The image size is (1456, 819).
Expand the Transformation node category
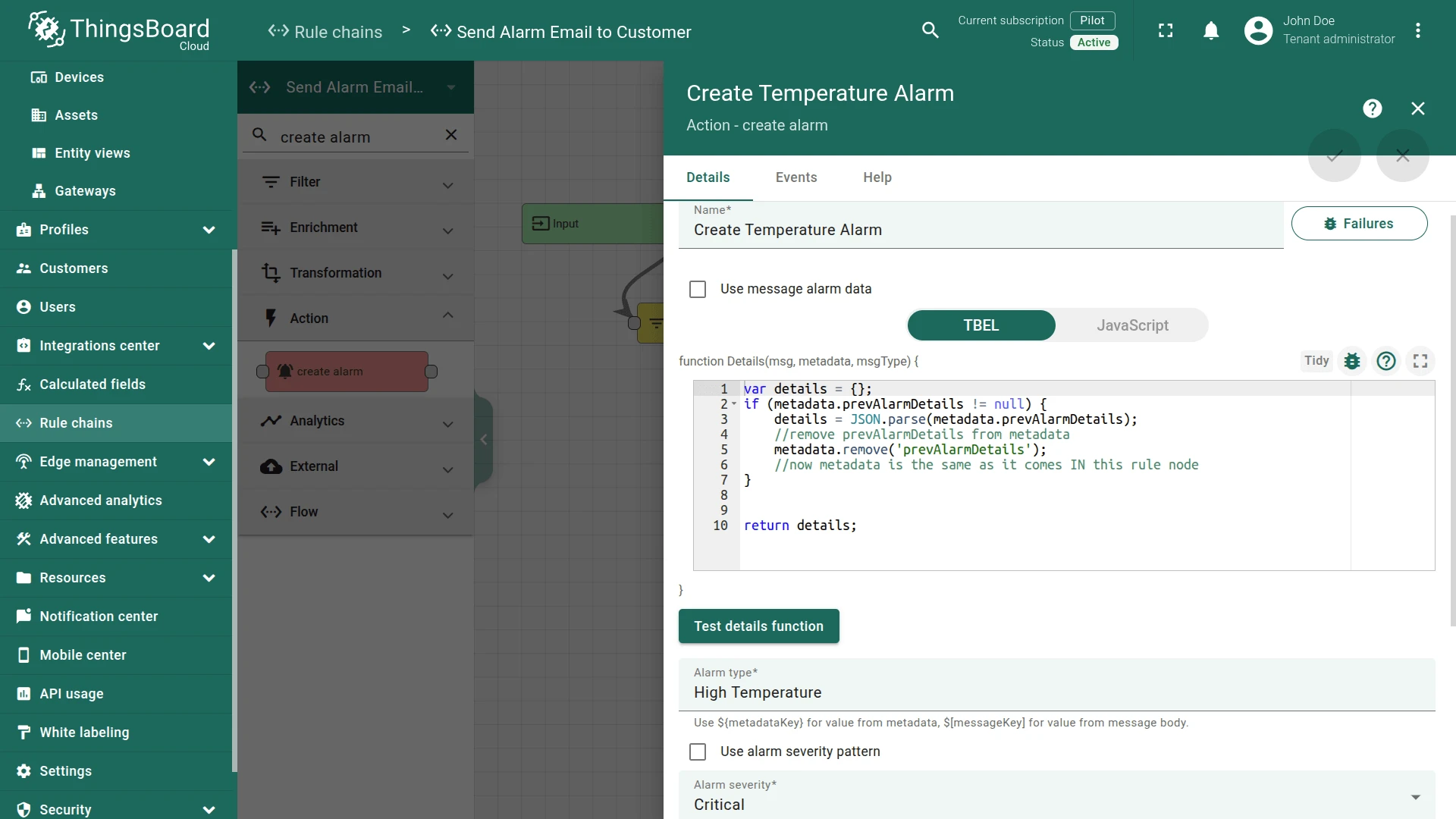(356, 273)
